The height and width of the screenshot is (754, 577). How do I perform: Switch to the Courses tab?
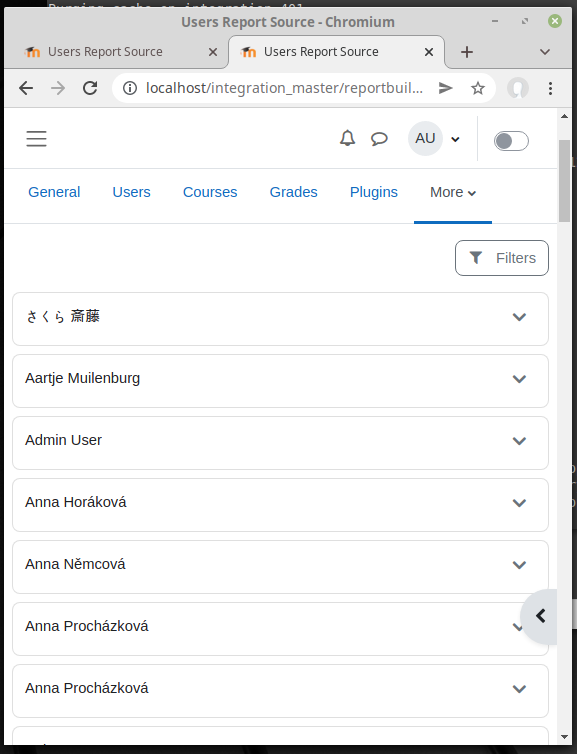pyautogui.click(x=210, y=192)
